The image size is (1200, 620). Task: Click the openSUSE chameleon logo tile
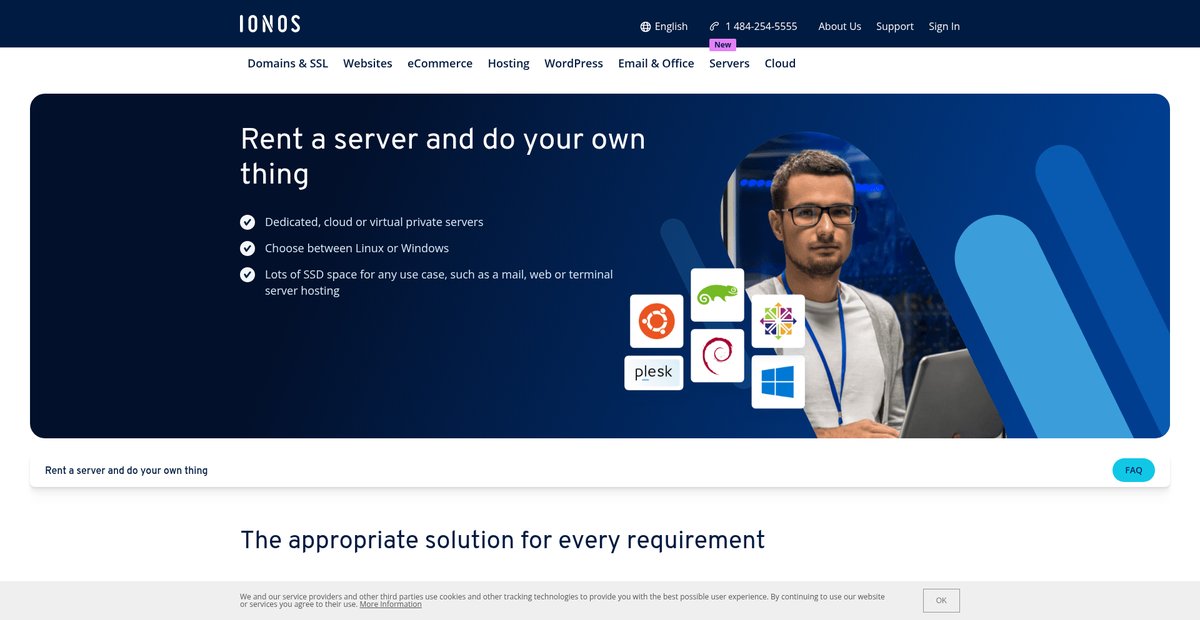pos(717,295)
